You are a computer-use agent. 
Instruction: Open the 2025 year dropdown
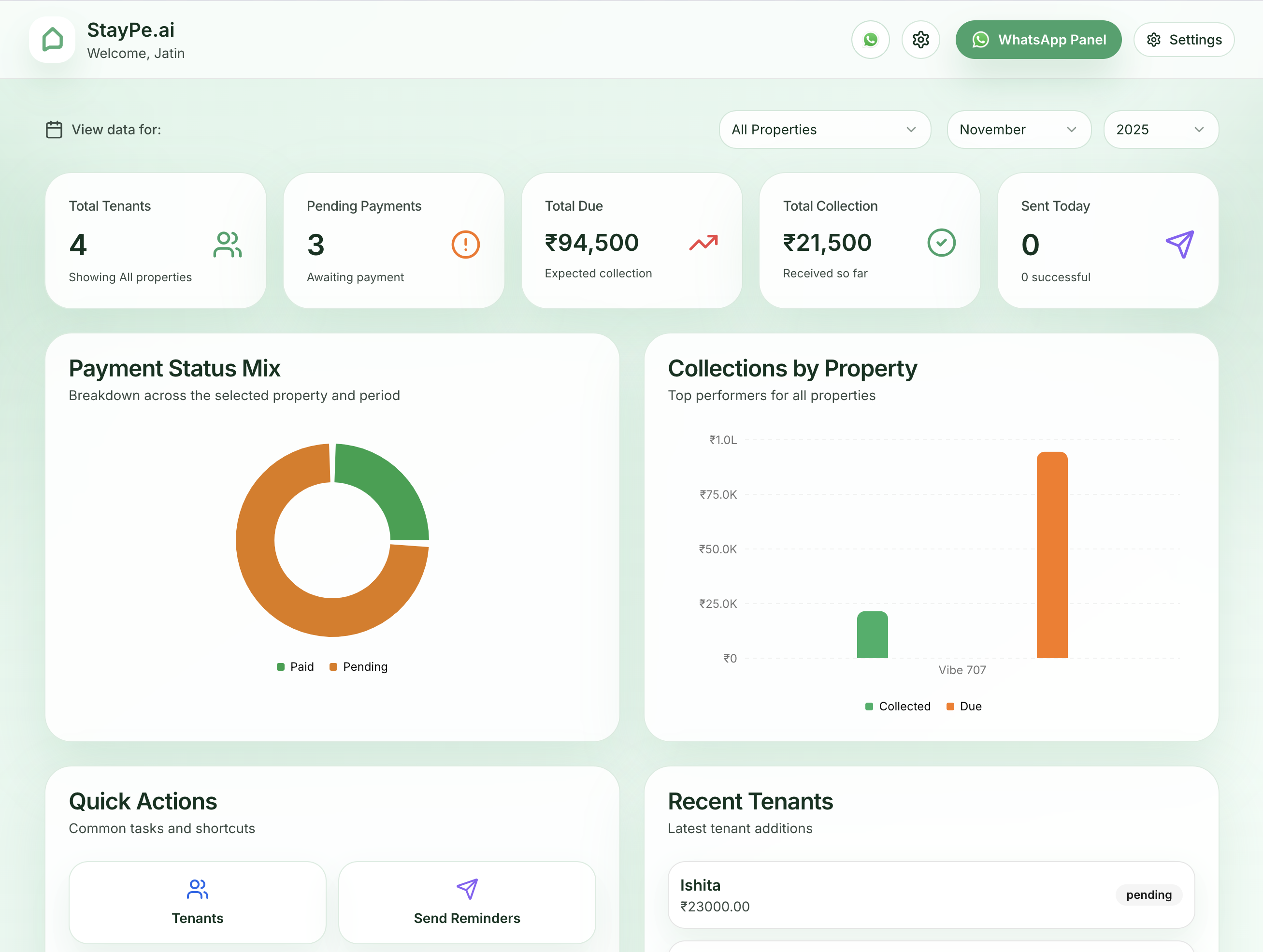pyautogui.click(x=1161, y=130)
